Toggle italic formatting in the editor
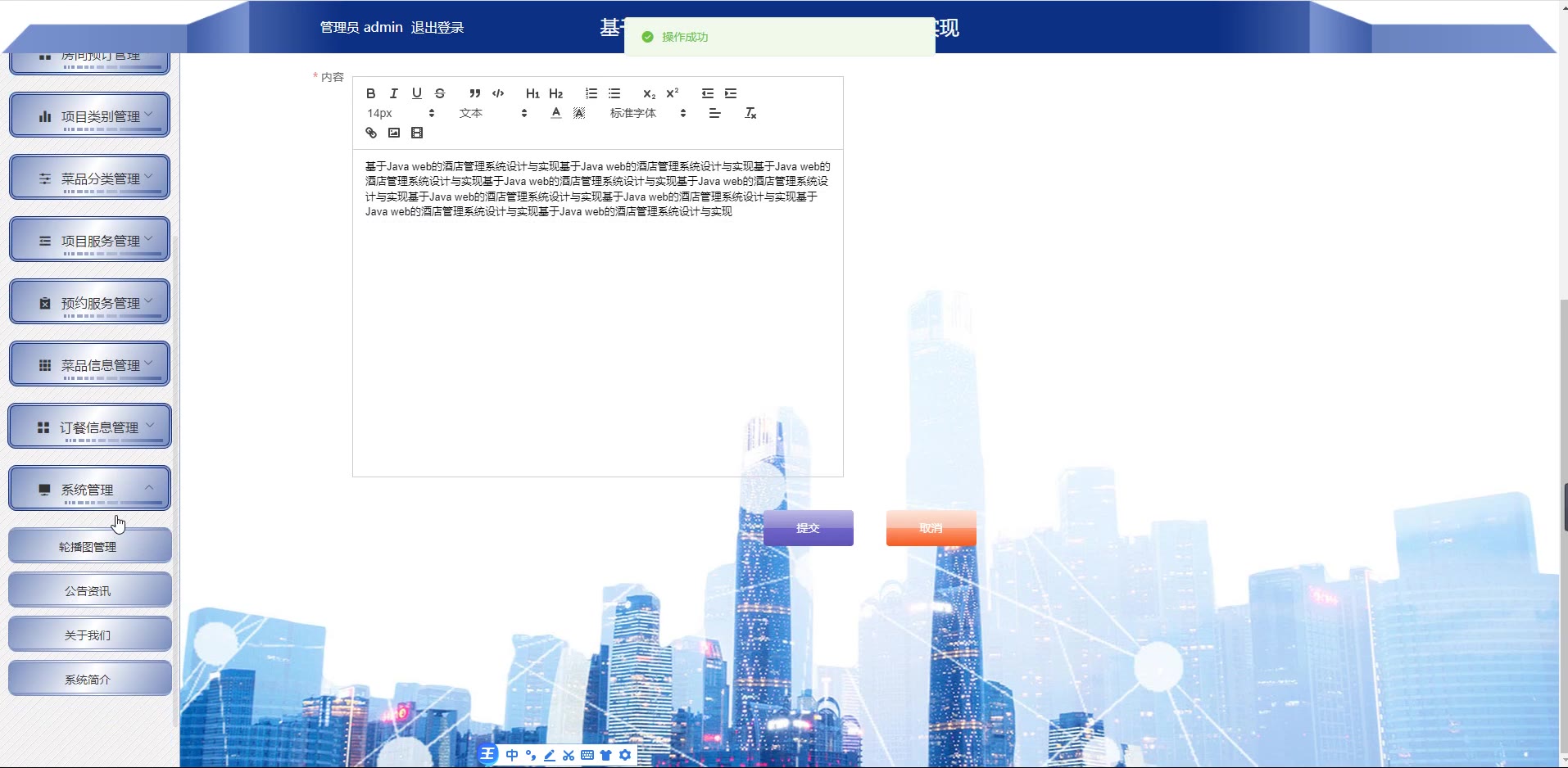1568x768 pixels. tap(394, 93)
